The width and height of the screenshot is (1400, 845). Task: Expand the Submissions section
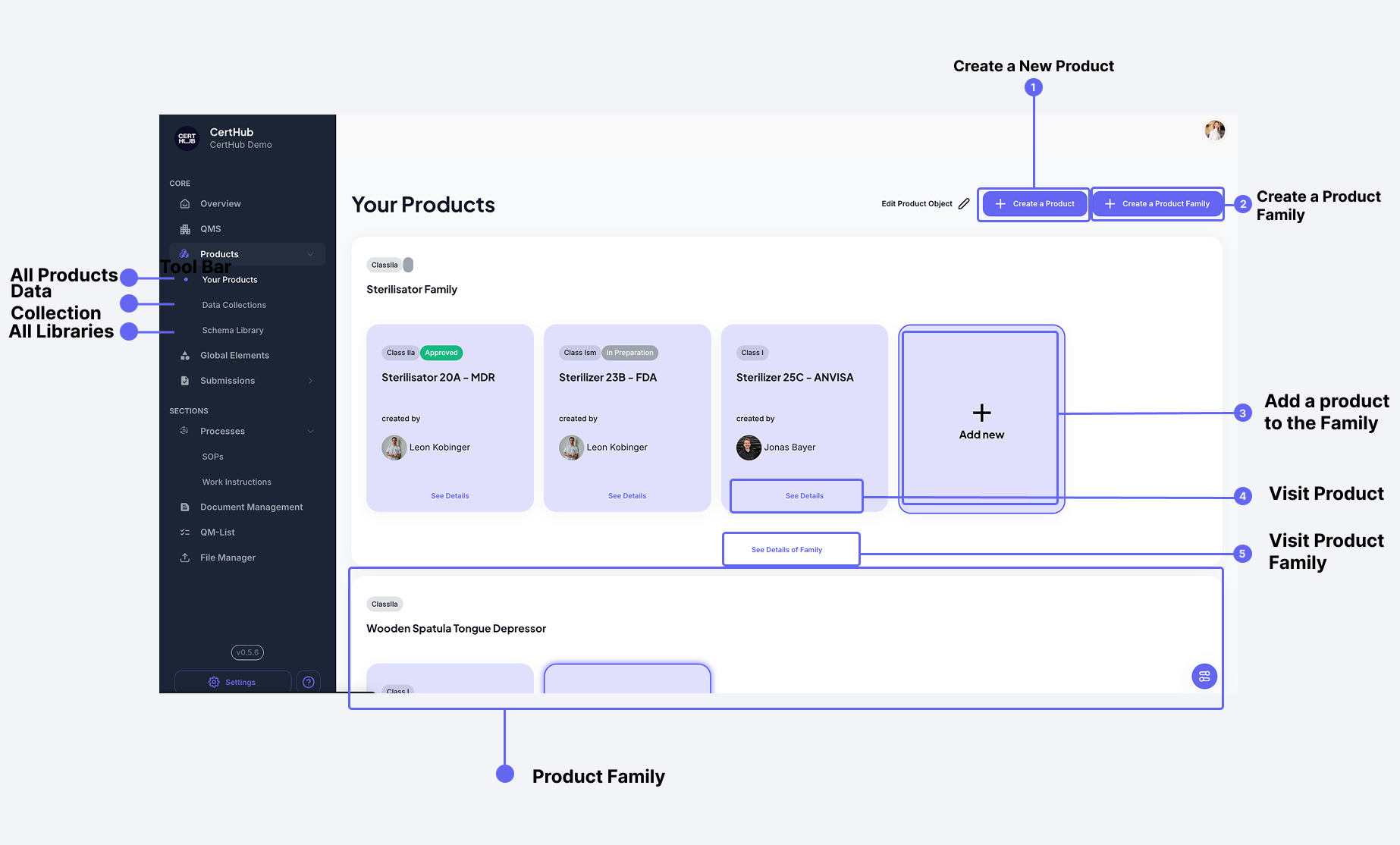click(x=310, y=380)
